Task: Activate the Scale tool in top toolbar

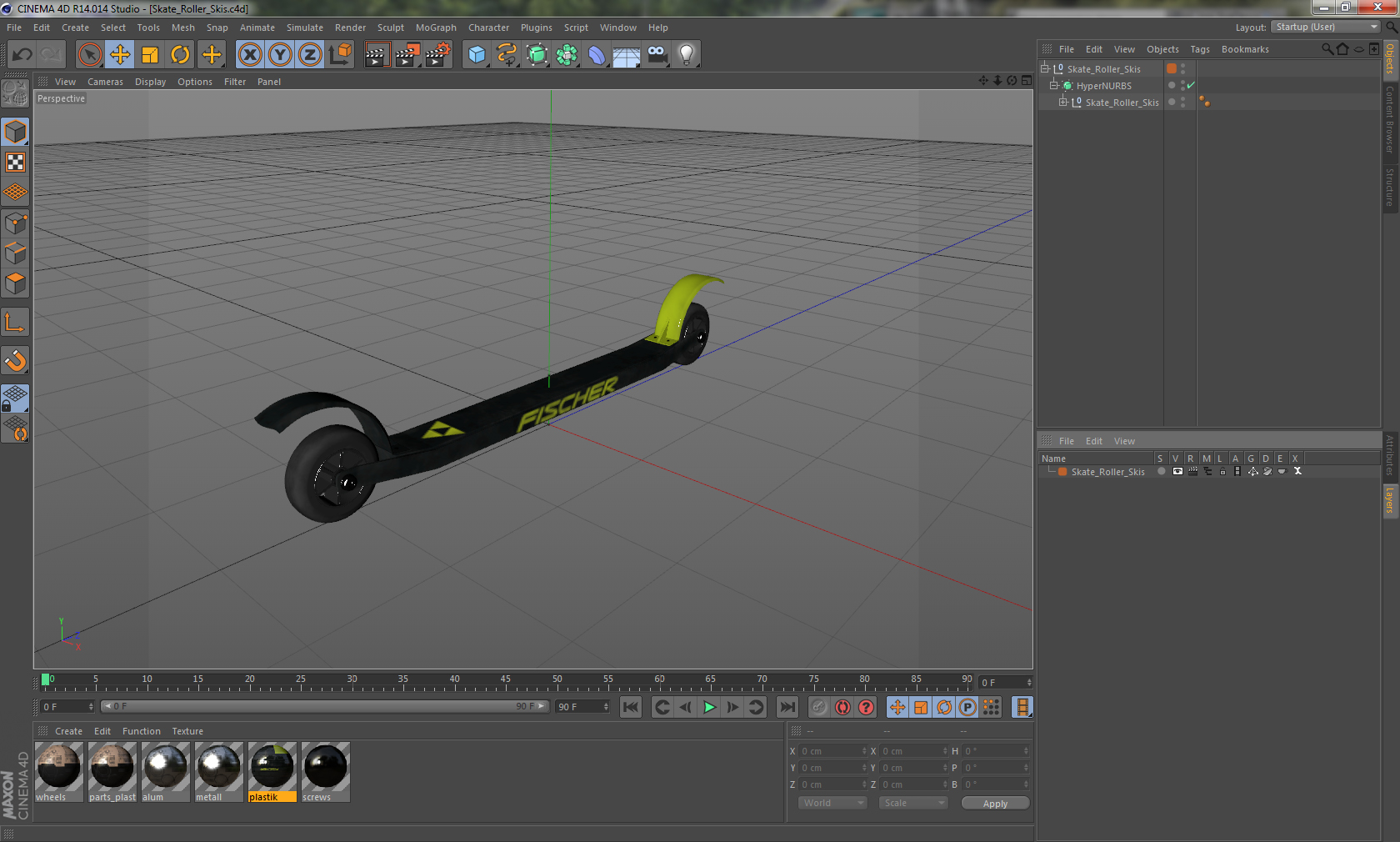Action: (x=150, y=55)
